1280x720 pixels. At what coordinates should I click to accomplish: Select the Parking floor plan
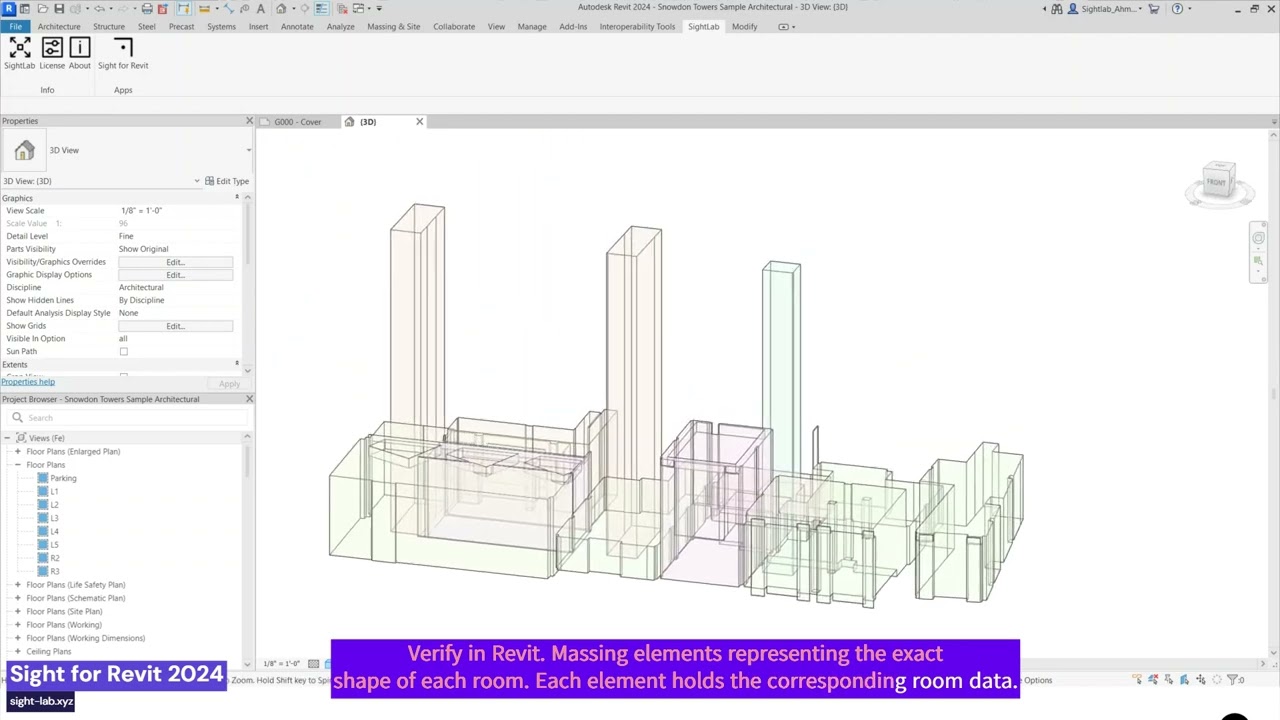pyautogui.click(x=63, y=479)
